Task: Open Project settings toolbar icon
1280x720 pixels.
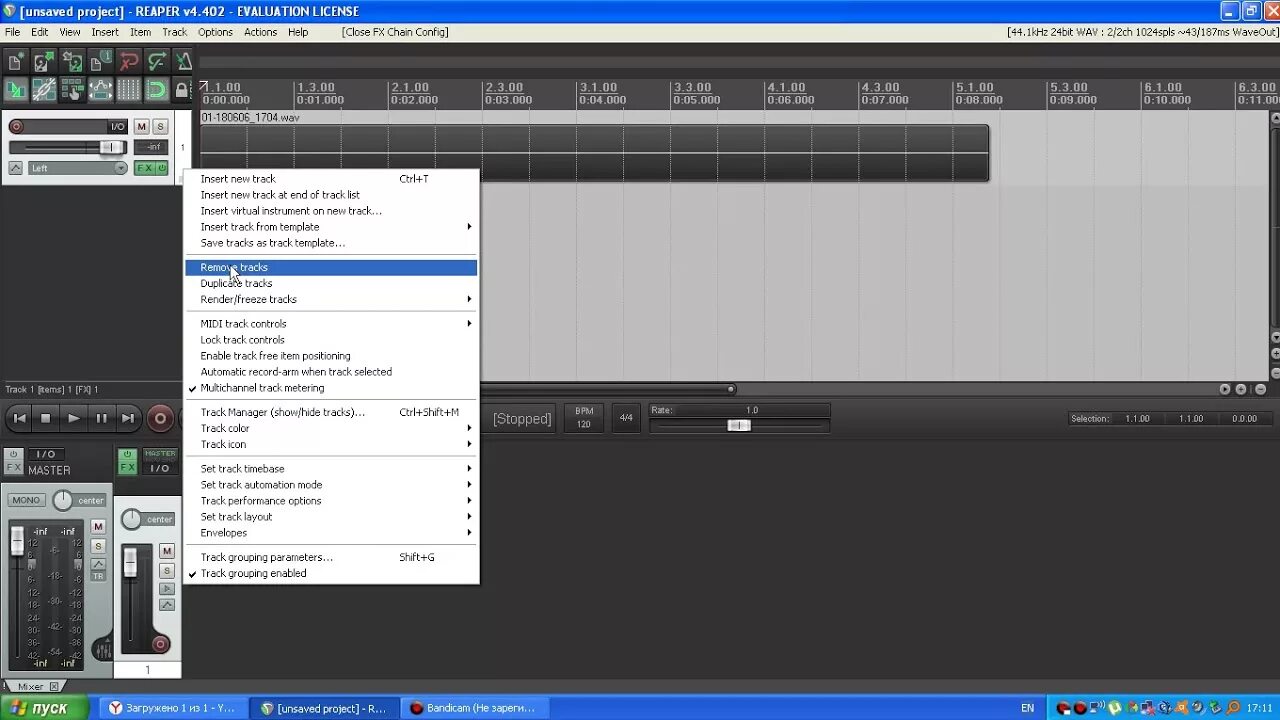Action: (100, 62)
